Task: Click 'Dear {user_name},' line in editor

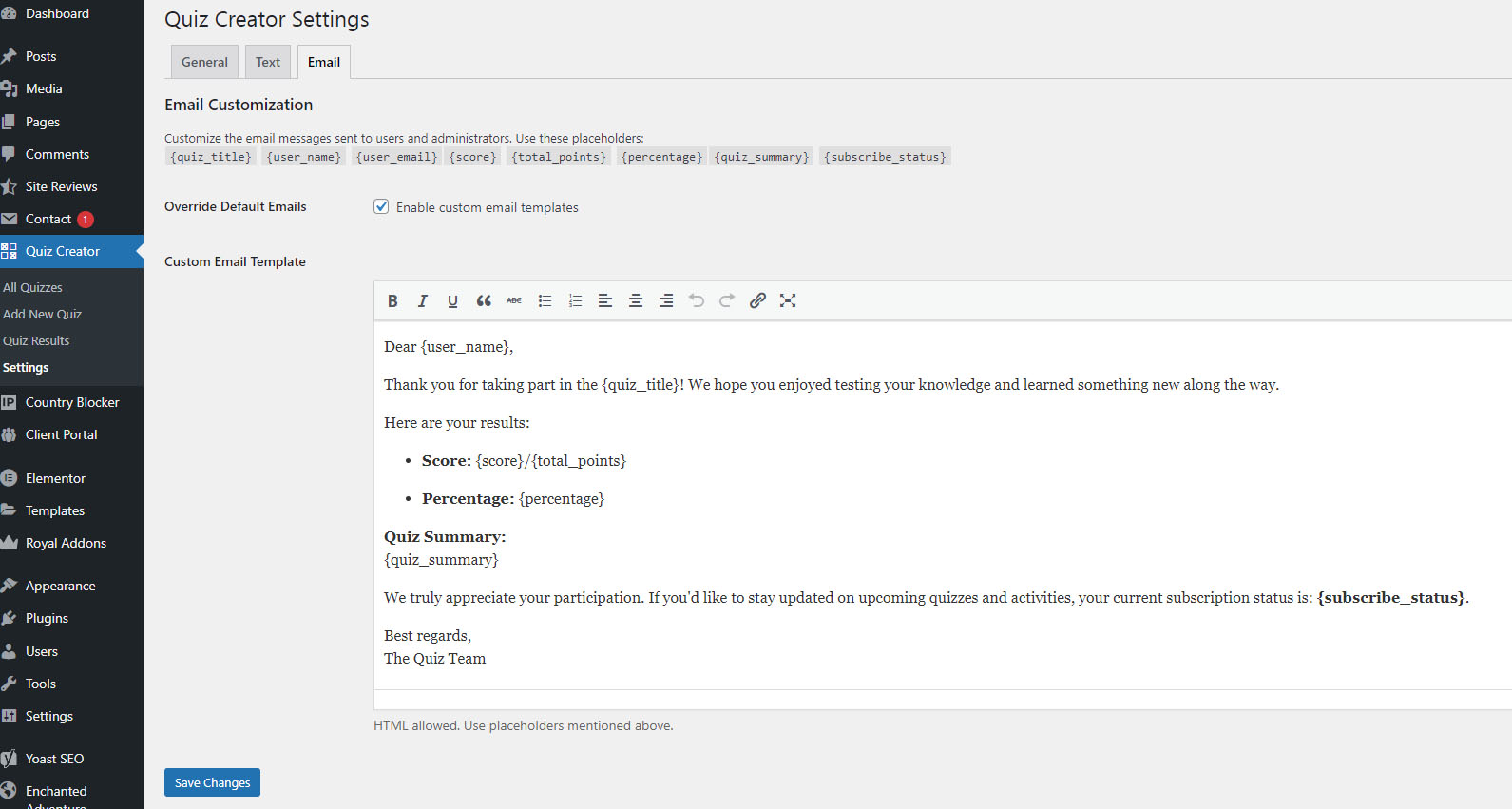Action: pyautogui.click(x=449, y=347)
